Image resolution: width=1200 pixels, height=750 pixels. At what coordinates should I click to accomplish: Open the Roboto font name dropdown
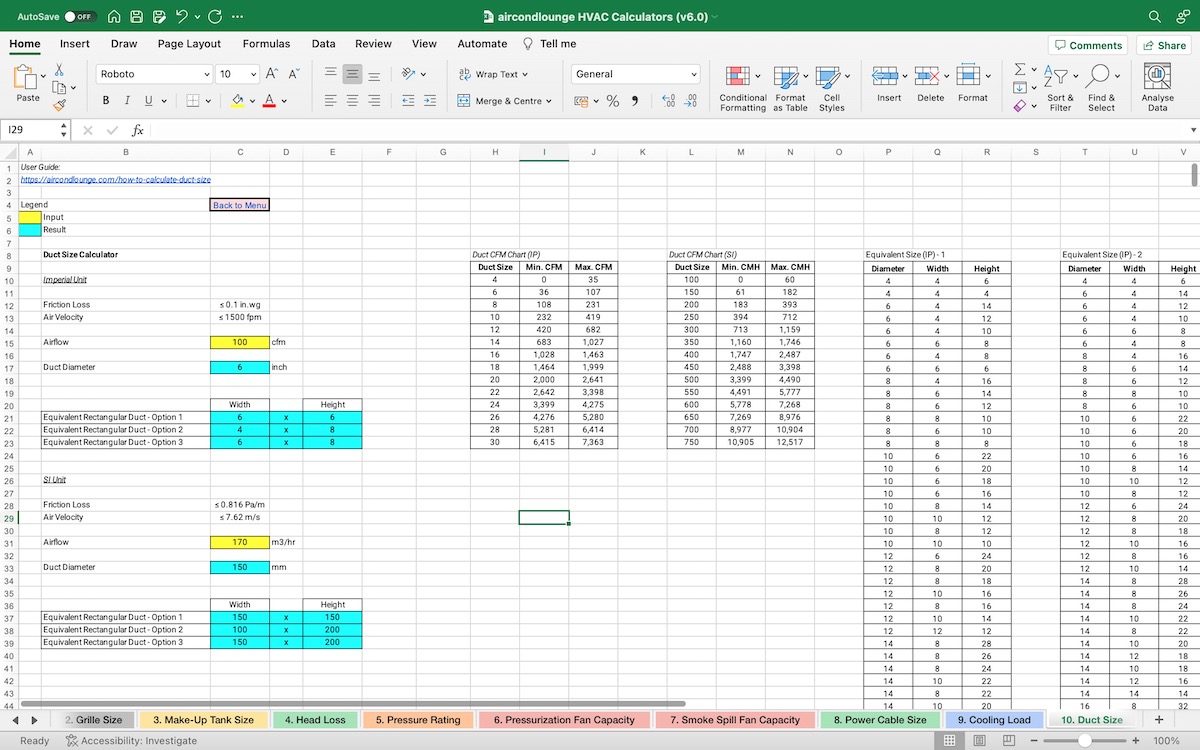point(206,74)
